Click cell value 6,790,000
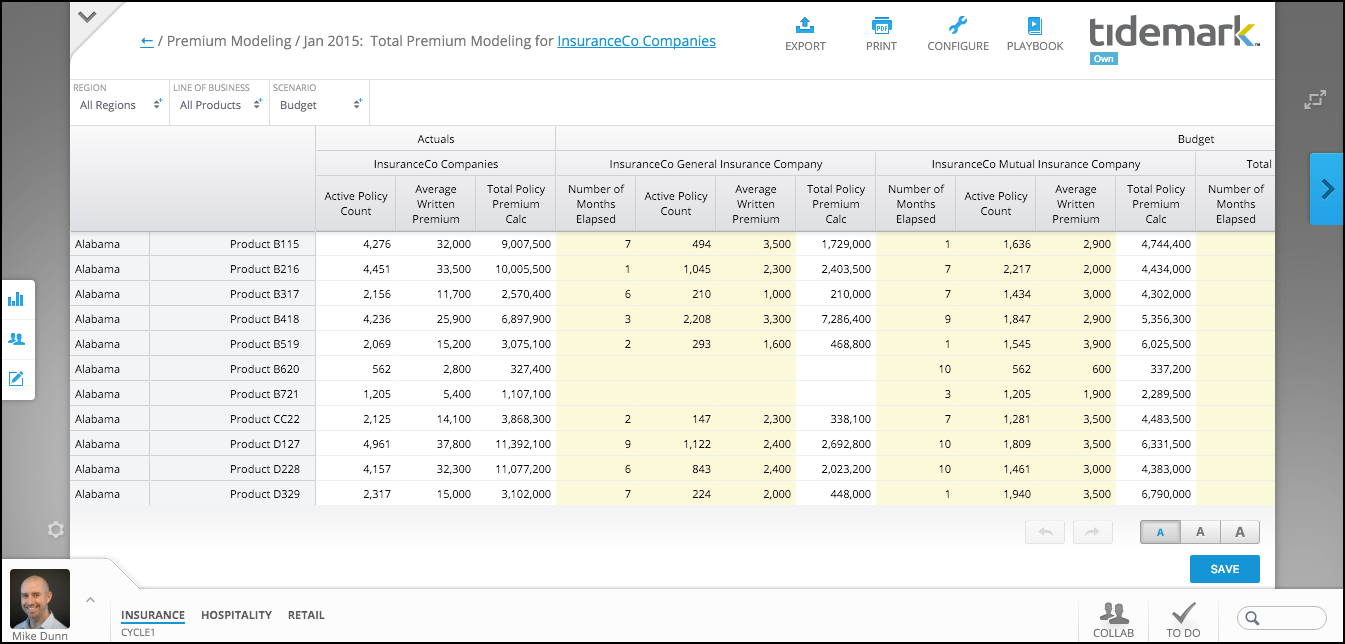Image resolution: width=1345 pixels, height=644 pixels. coord(1156,494)
